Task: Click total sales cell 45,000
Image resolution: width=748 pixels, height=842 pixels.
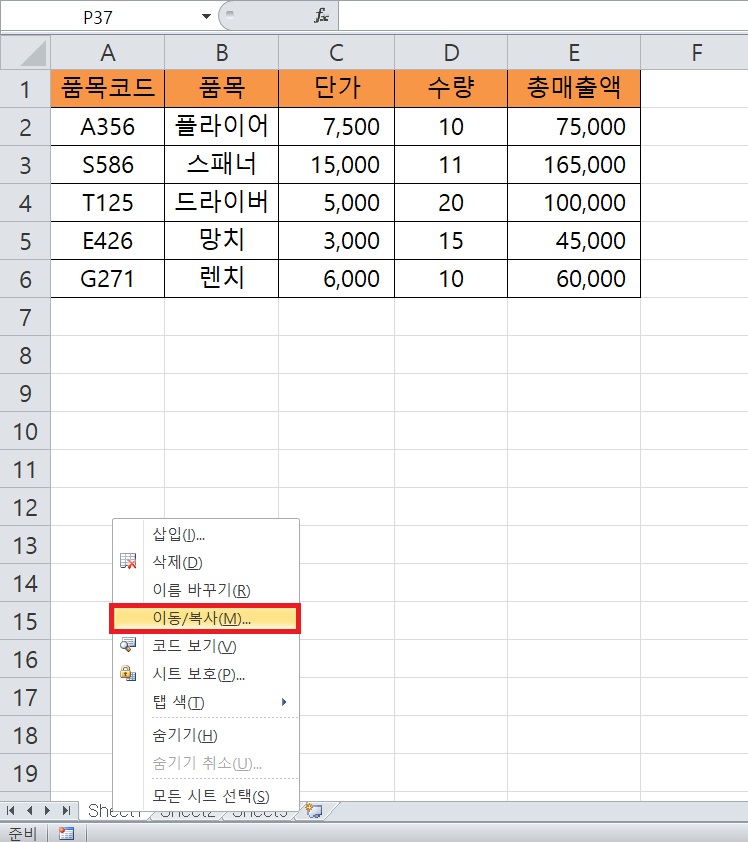Action: pos(574,241)
